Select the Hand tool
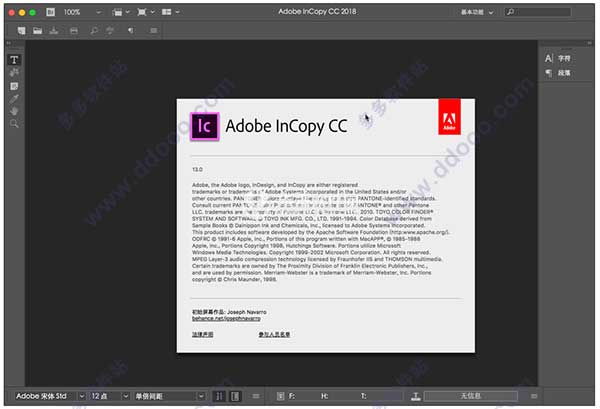The height and width of the screenshot is (409, 600). [14, 111]
